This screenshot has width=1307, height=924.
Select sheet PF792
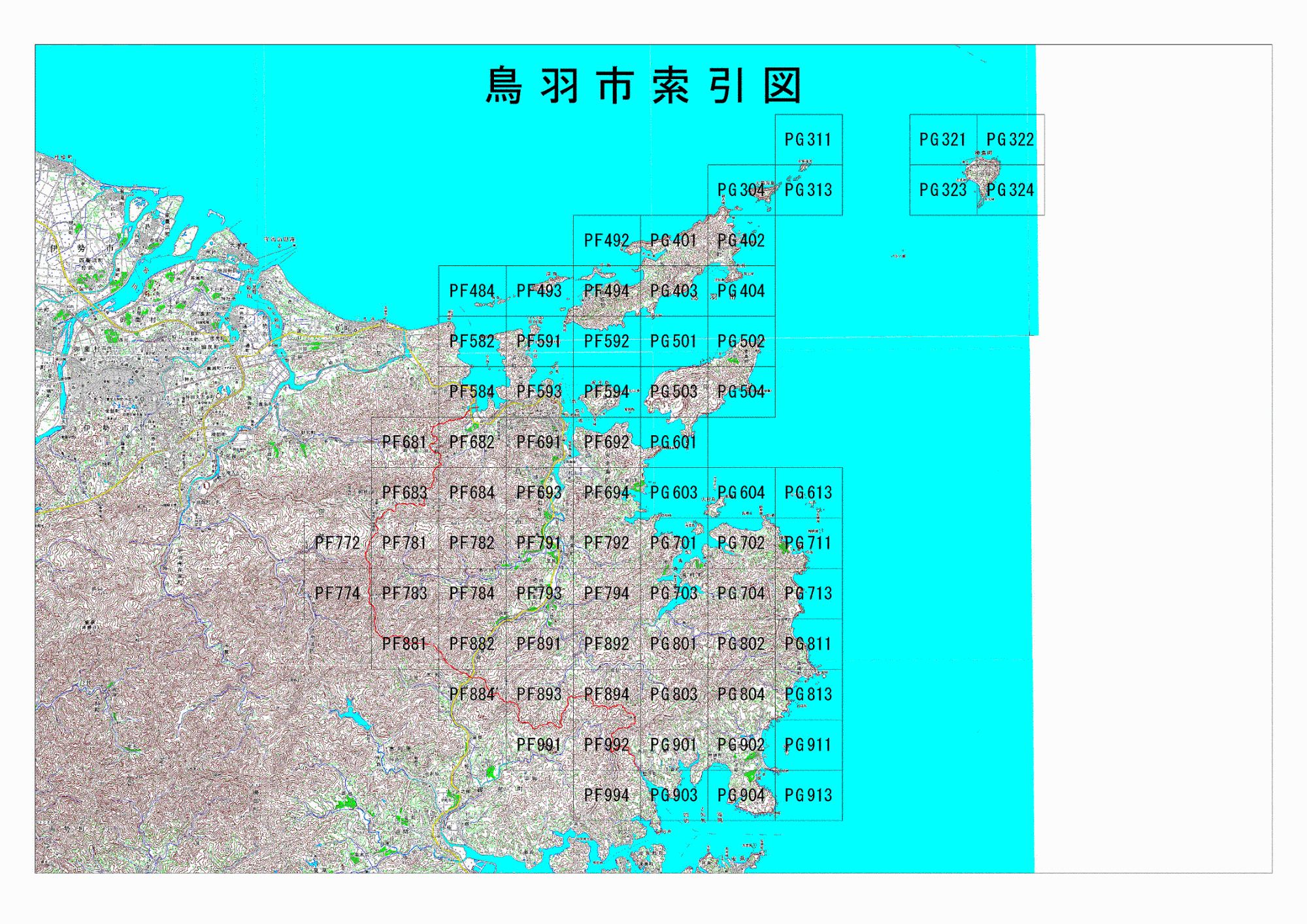point(606,543)
